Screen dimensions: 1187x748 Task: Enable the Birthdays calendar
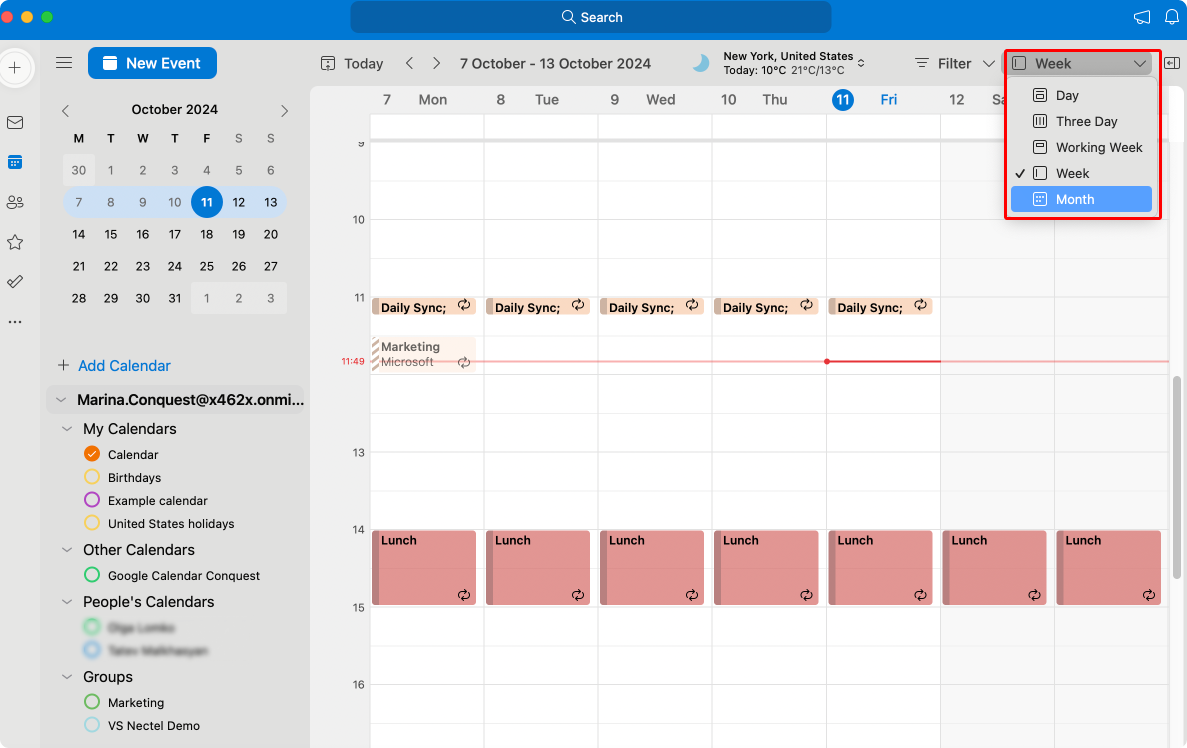(92, 477)
